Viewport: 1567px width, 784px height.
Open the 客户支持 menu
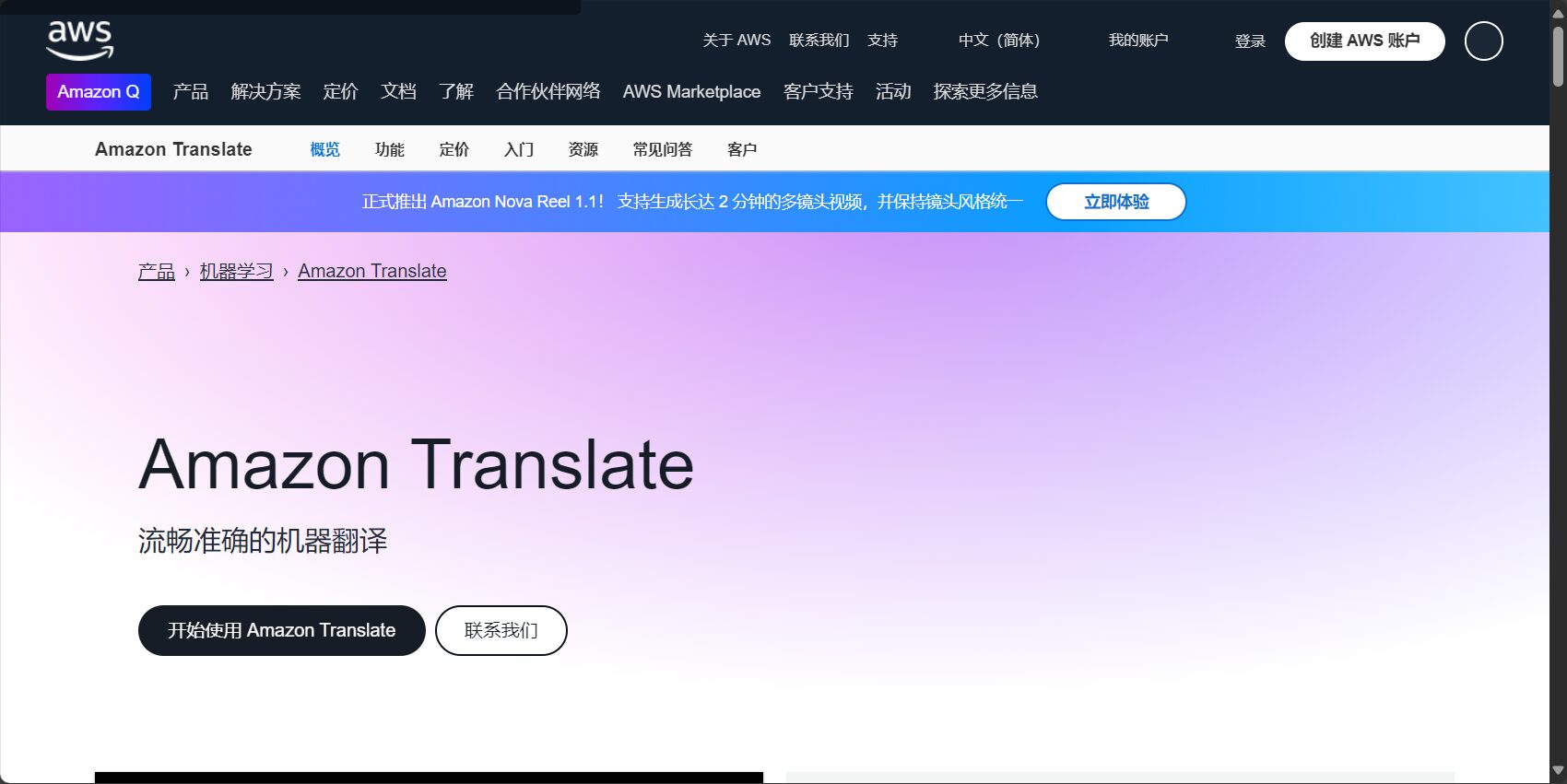(819, 92)
